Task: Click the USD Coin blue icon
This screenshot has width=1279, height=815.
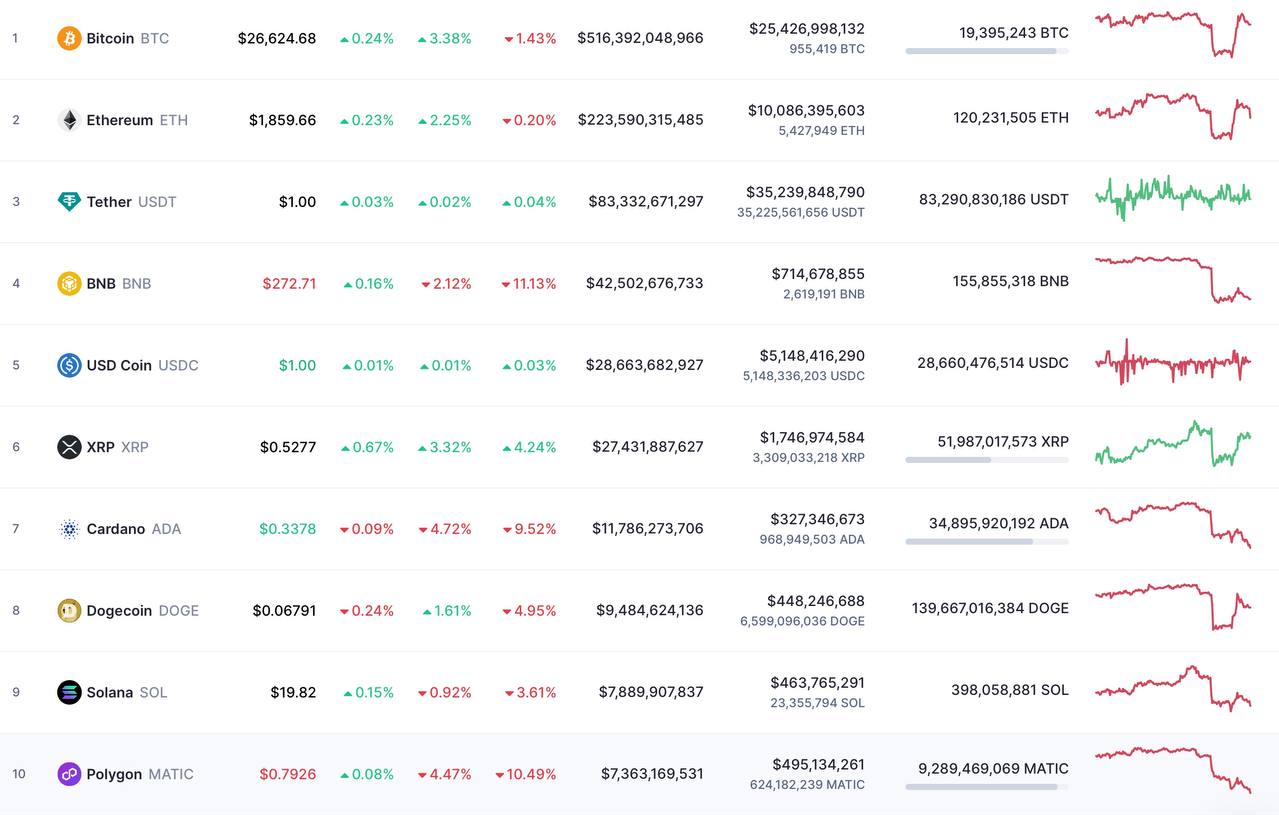Action: 69,365
